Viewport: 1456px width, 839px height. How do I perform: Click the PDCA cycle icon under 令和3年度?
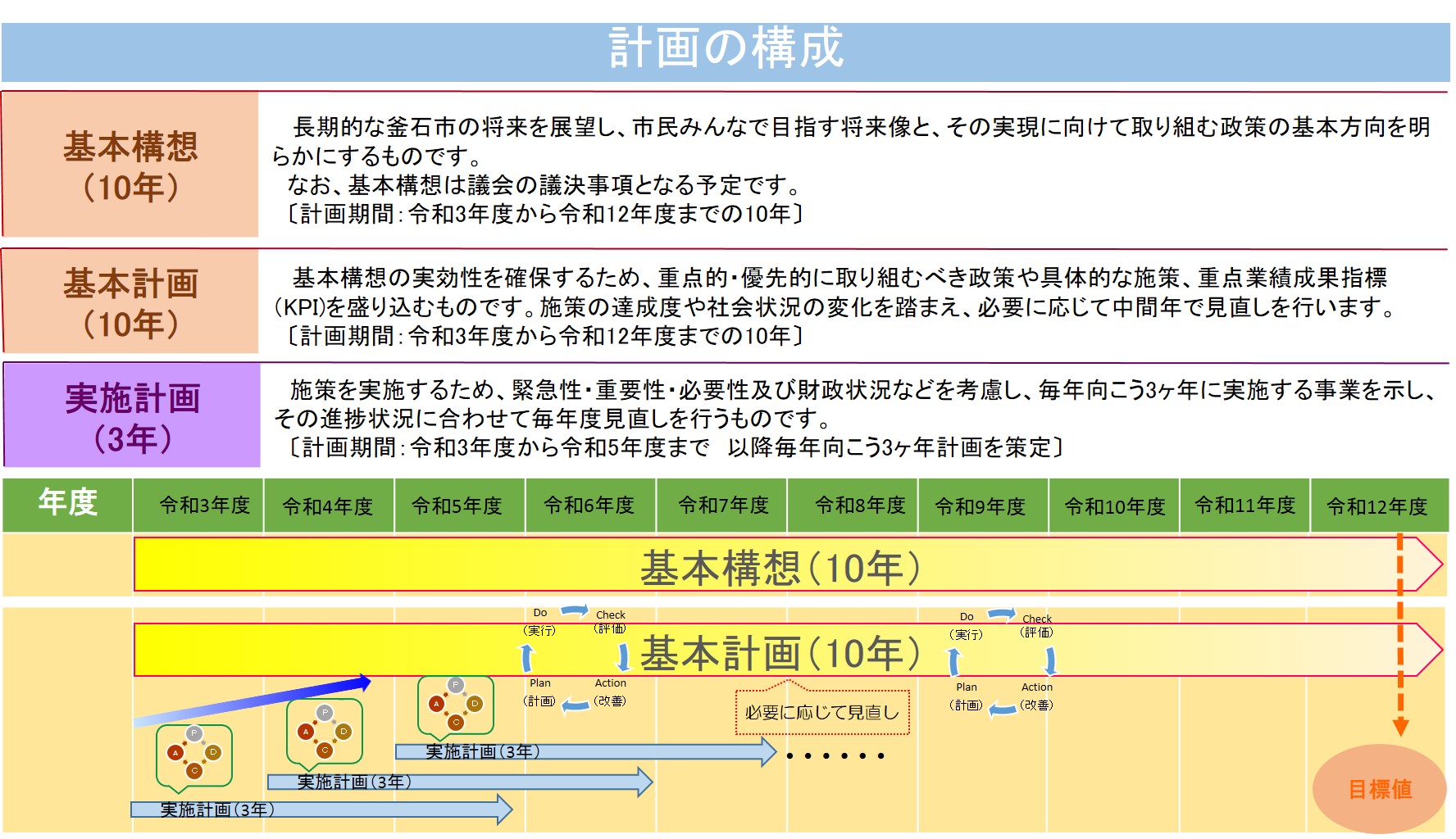(x=194, y=753)
